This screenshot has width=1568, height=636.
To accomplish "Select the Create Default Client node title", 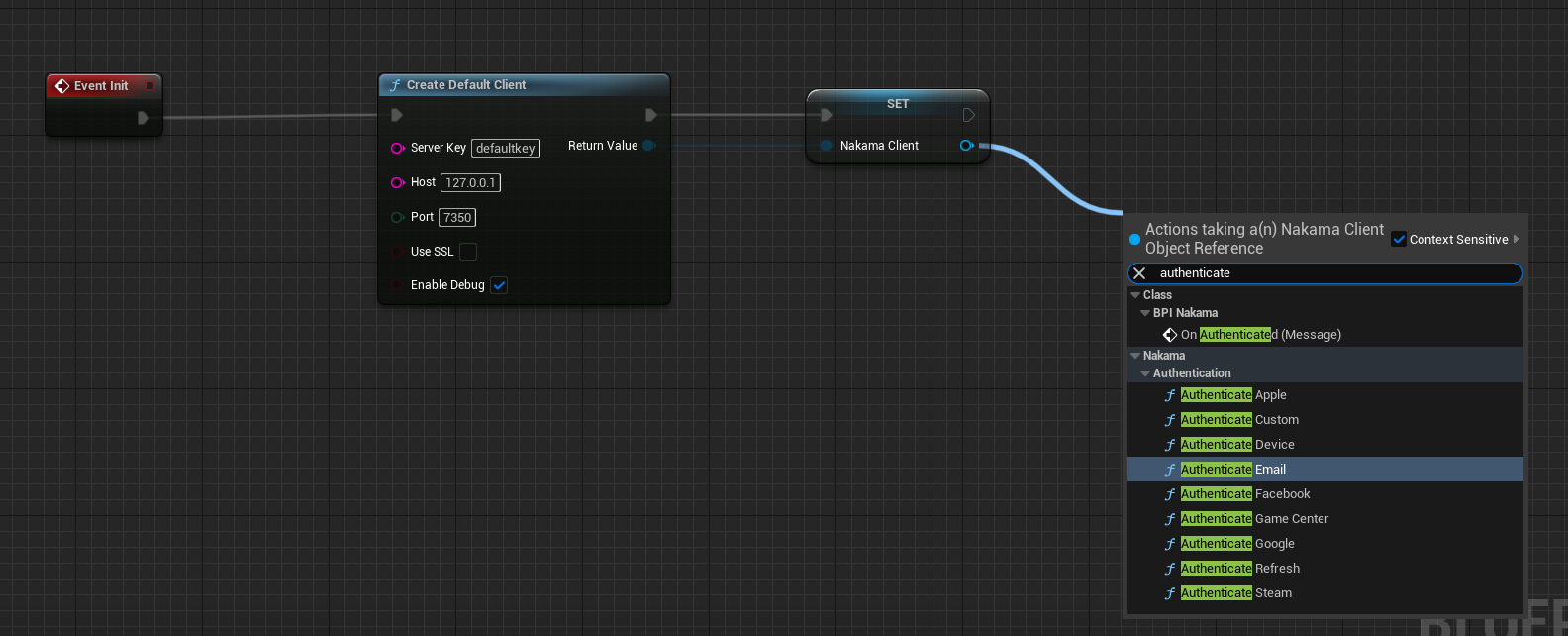I will point(466,85).
